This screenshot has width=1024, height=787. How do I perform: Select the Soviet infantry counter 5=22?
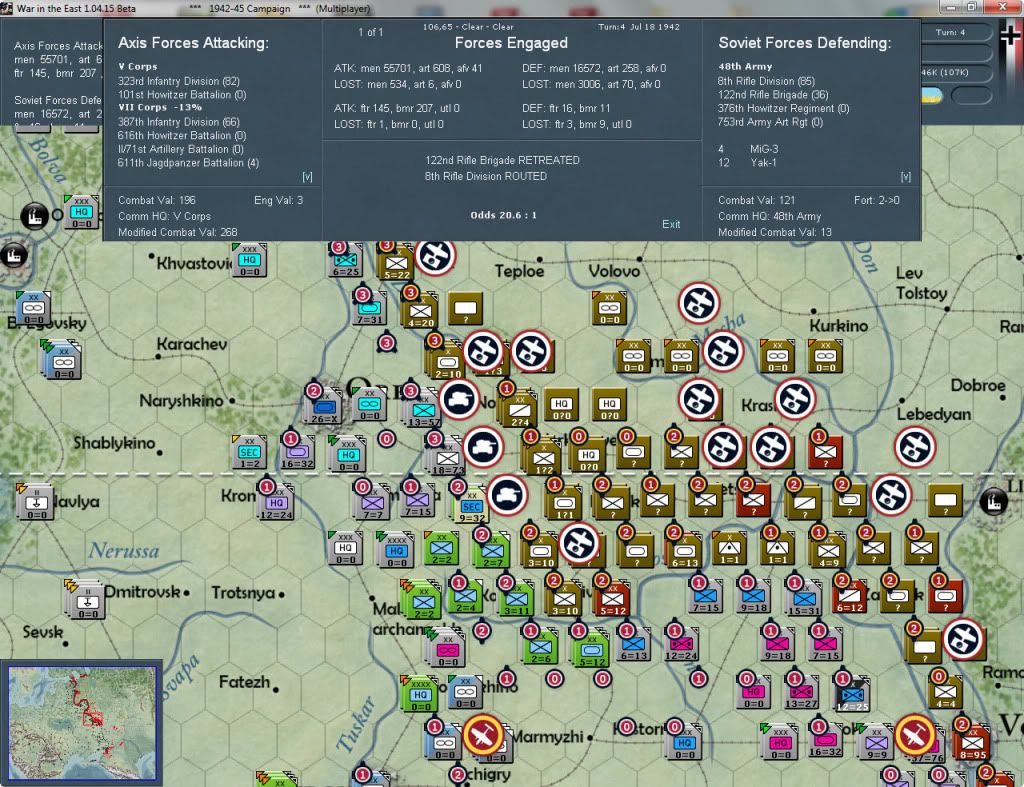[396, 265]
